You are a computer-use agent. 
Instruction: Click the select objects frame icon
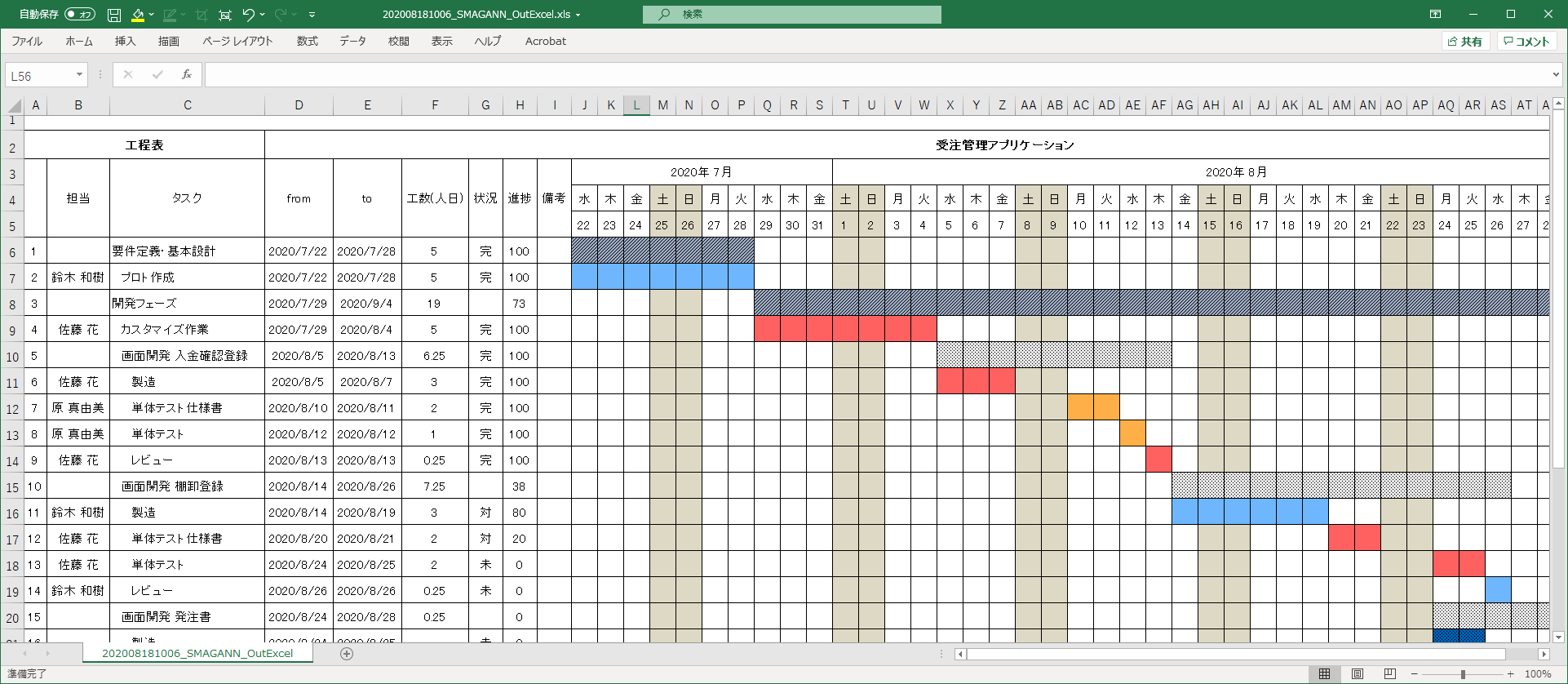[x=225, y=15]
